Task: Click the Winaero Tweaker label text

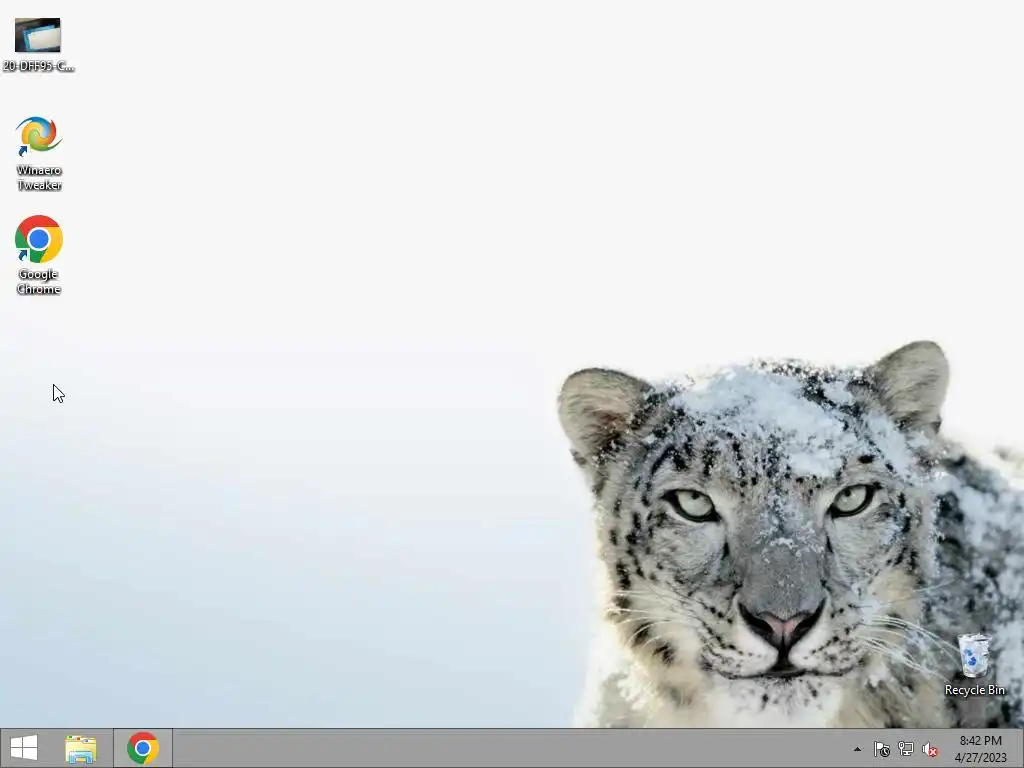Action: [39, 178]
